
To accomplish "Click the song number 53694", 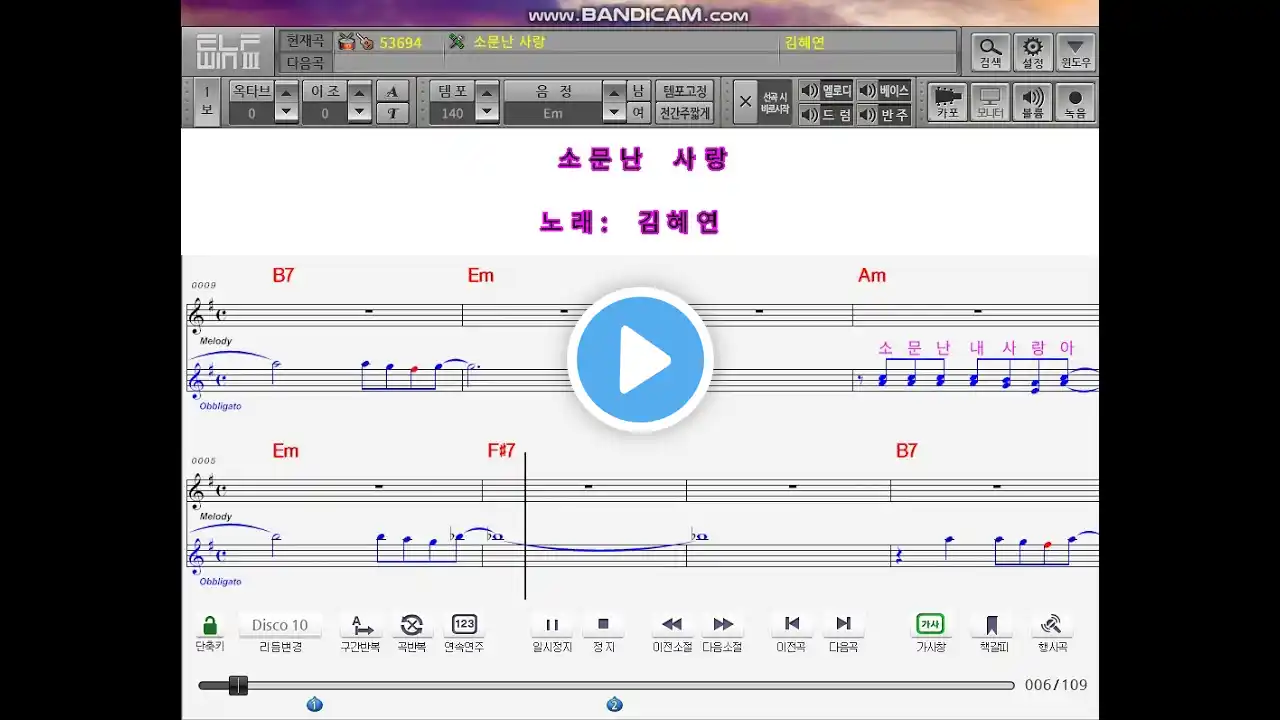I will (400, 42).
